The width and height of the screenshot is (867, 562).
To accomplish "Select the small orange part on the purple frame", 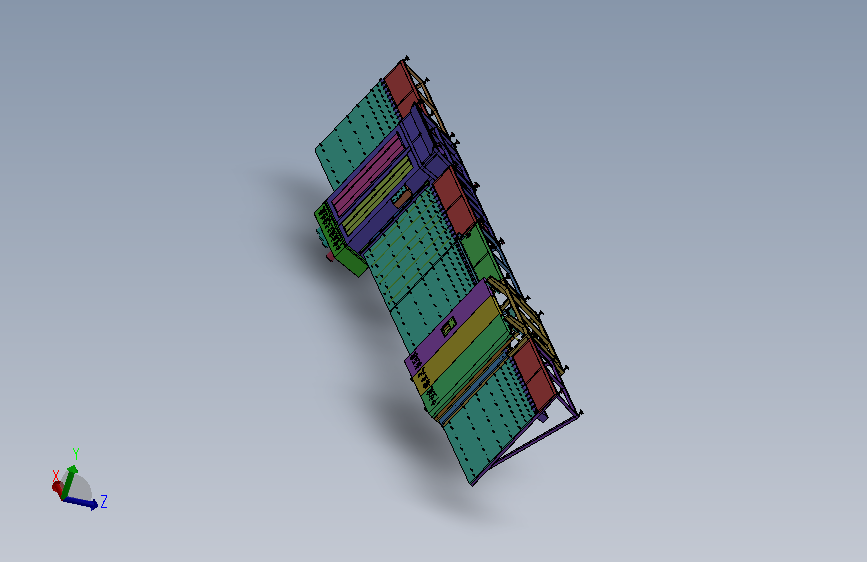I will click(402, 197).
